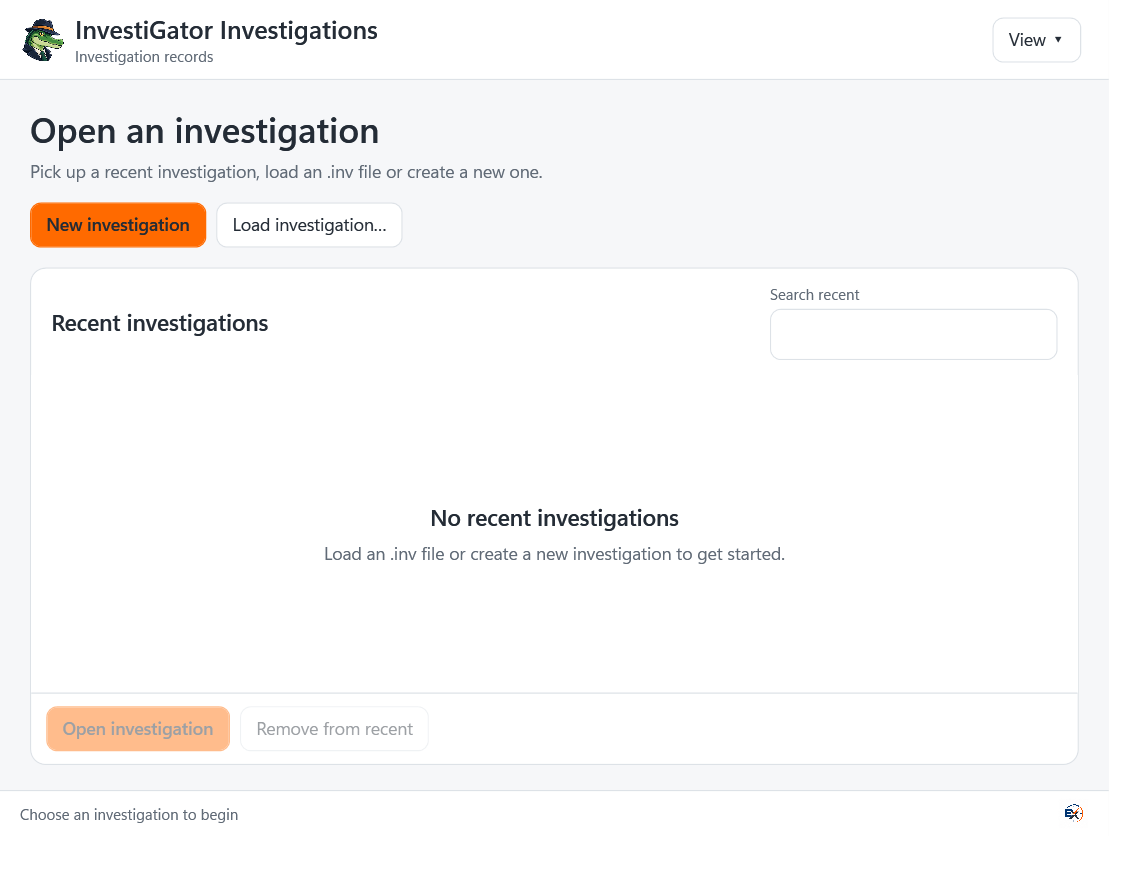The height and width of the screenshot is (875, 1125).
Task: Click 'Open an investigation' page heading
Action: 204,131
